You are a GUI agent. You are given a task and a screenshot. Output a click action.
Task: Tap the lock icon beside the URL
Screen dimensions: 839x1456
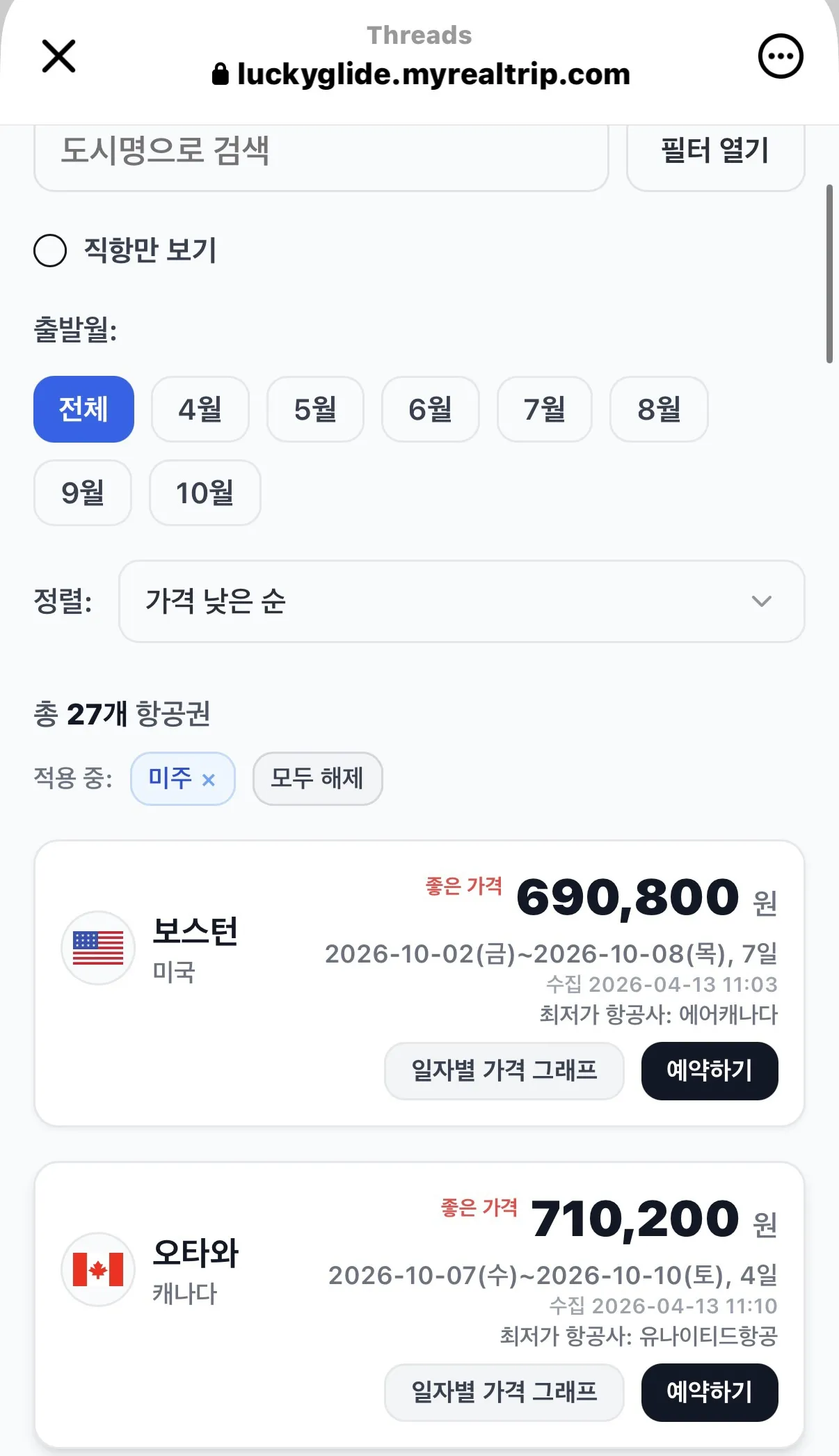click(x=220, y=74)
